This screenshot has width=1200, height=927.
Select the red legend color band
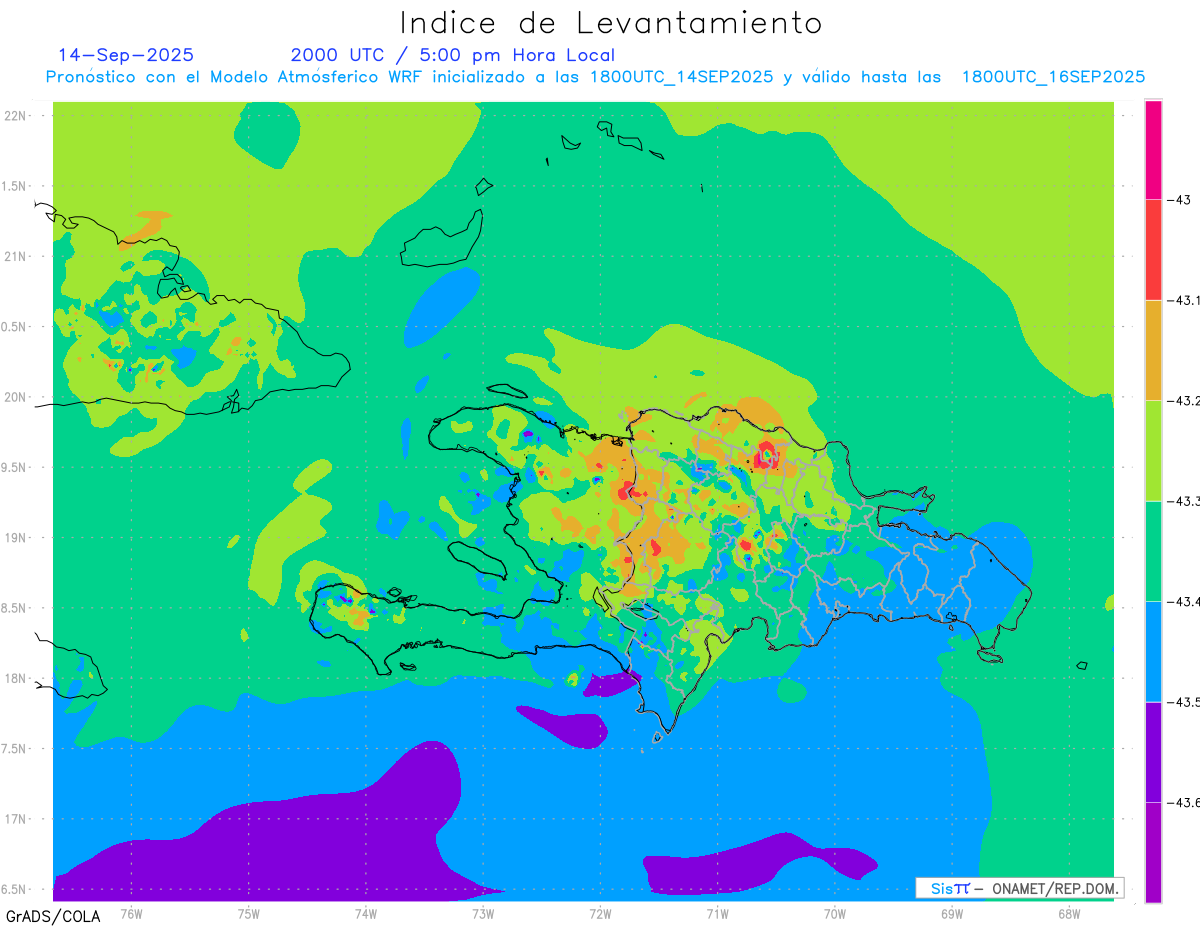click(x=1153, y=249)
